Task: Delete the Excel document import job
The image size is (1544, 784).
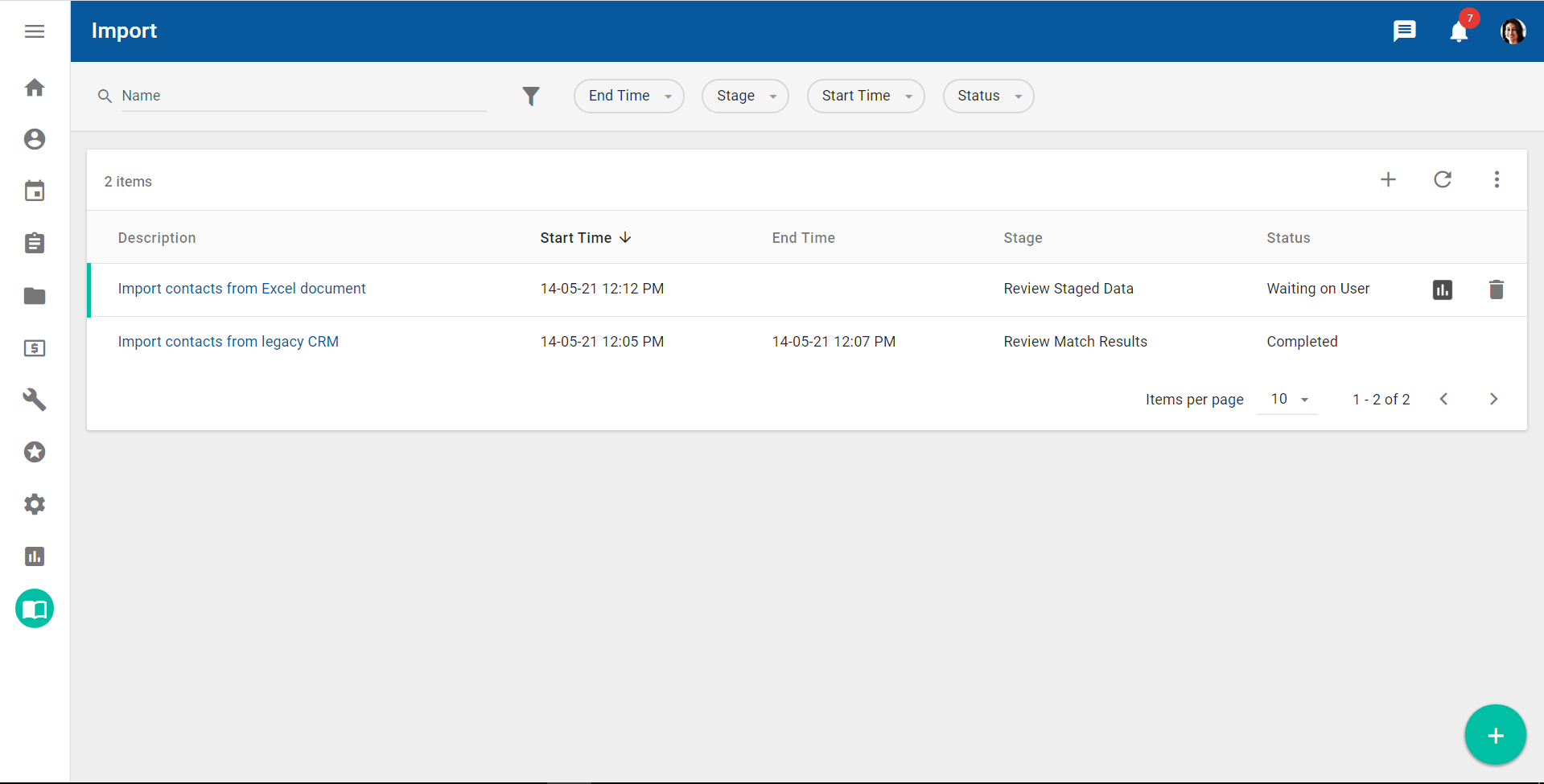Action: pyautogui.click(x=1496, y=289)
